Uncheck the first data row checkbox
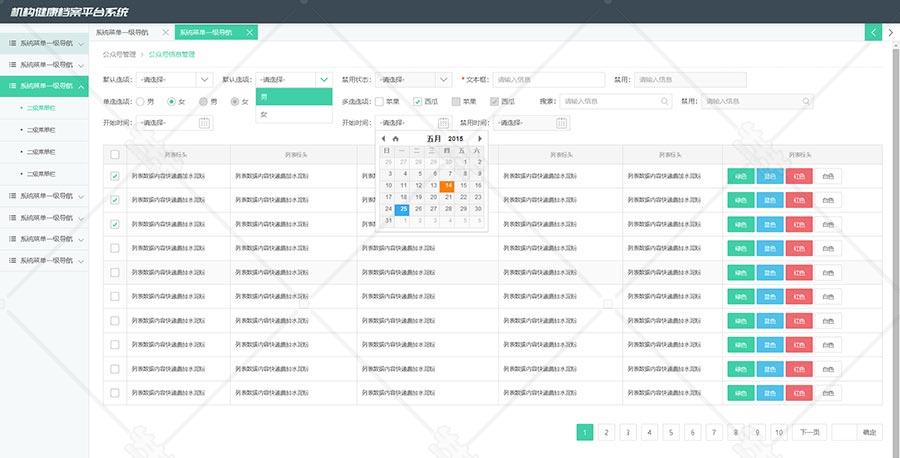Image resolution: width=900 pixels, height=458 pixels. tap(115, 176)
